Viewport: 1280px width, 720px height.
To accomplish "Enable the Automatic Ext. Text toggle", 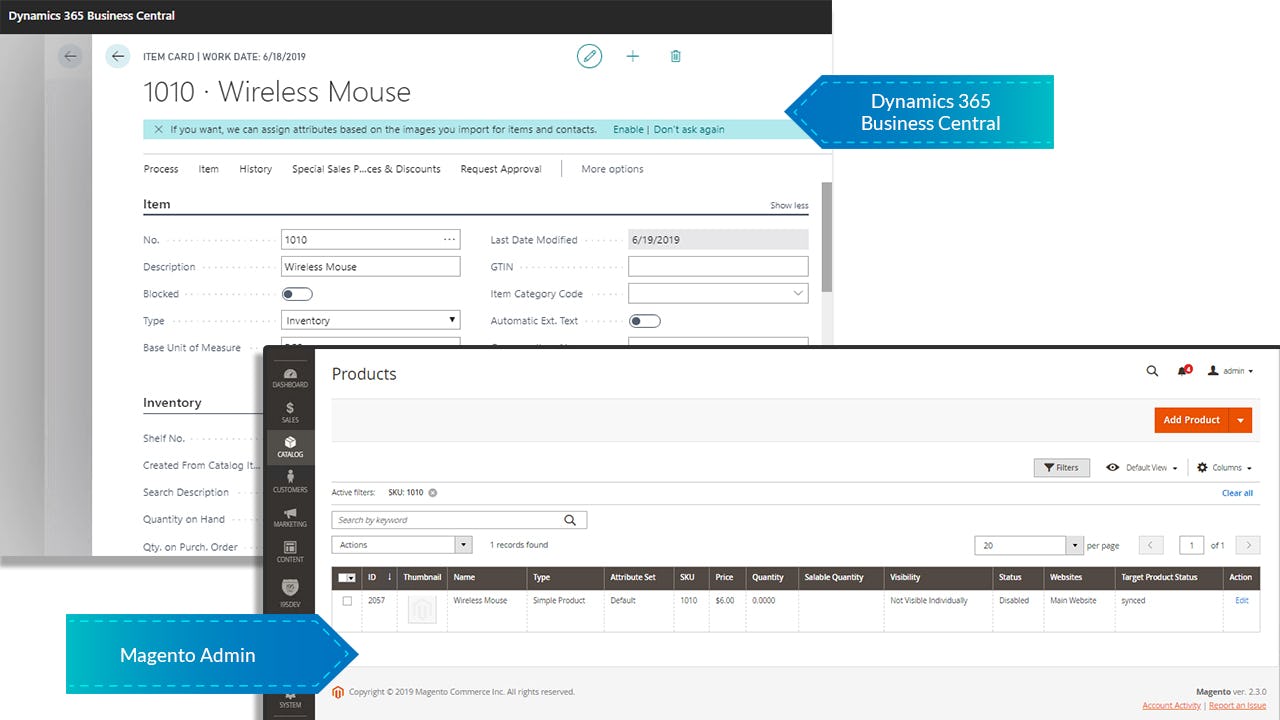I will [x=644, y=320].
